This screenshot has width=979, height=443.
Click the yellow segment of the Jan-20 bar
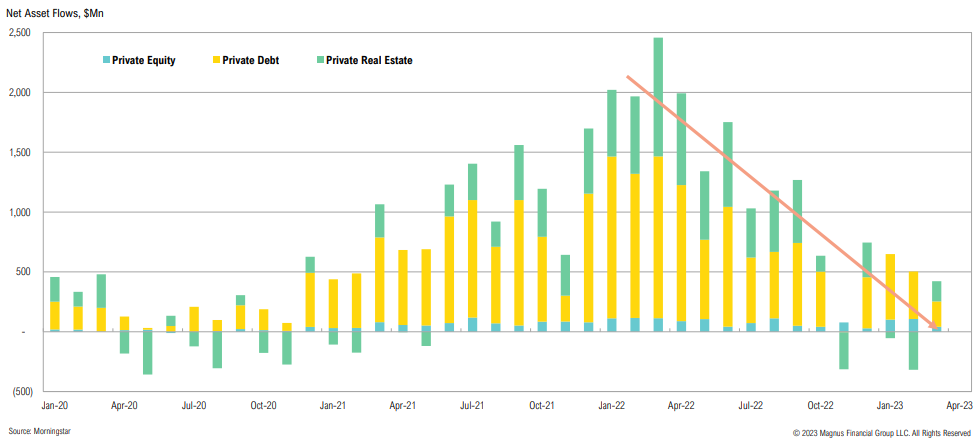pyautogui.click(x=55, y=315)
